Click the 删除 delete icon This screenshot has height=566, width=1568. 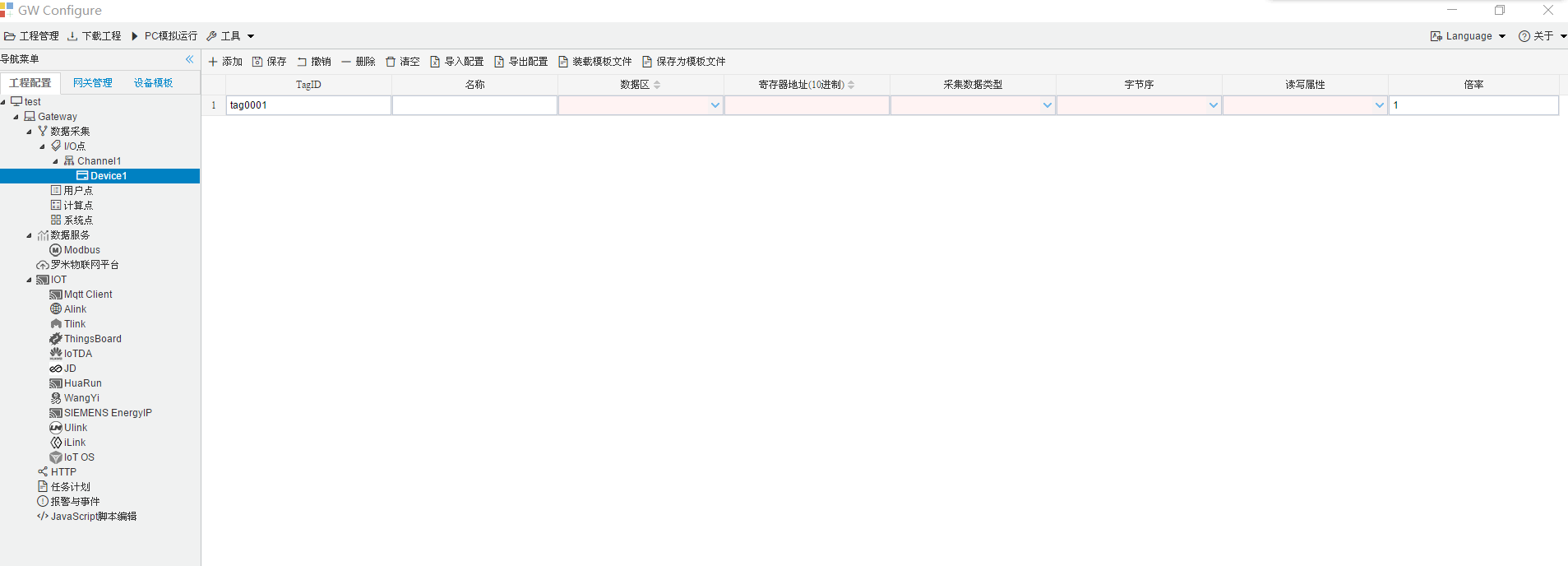click(x=346, y=62)
